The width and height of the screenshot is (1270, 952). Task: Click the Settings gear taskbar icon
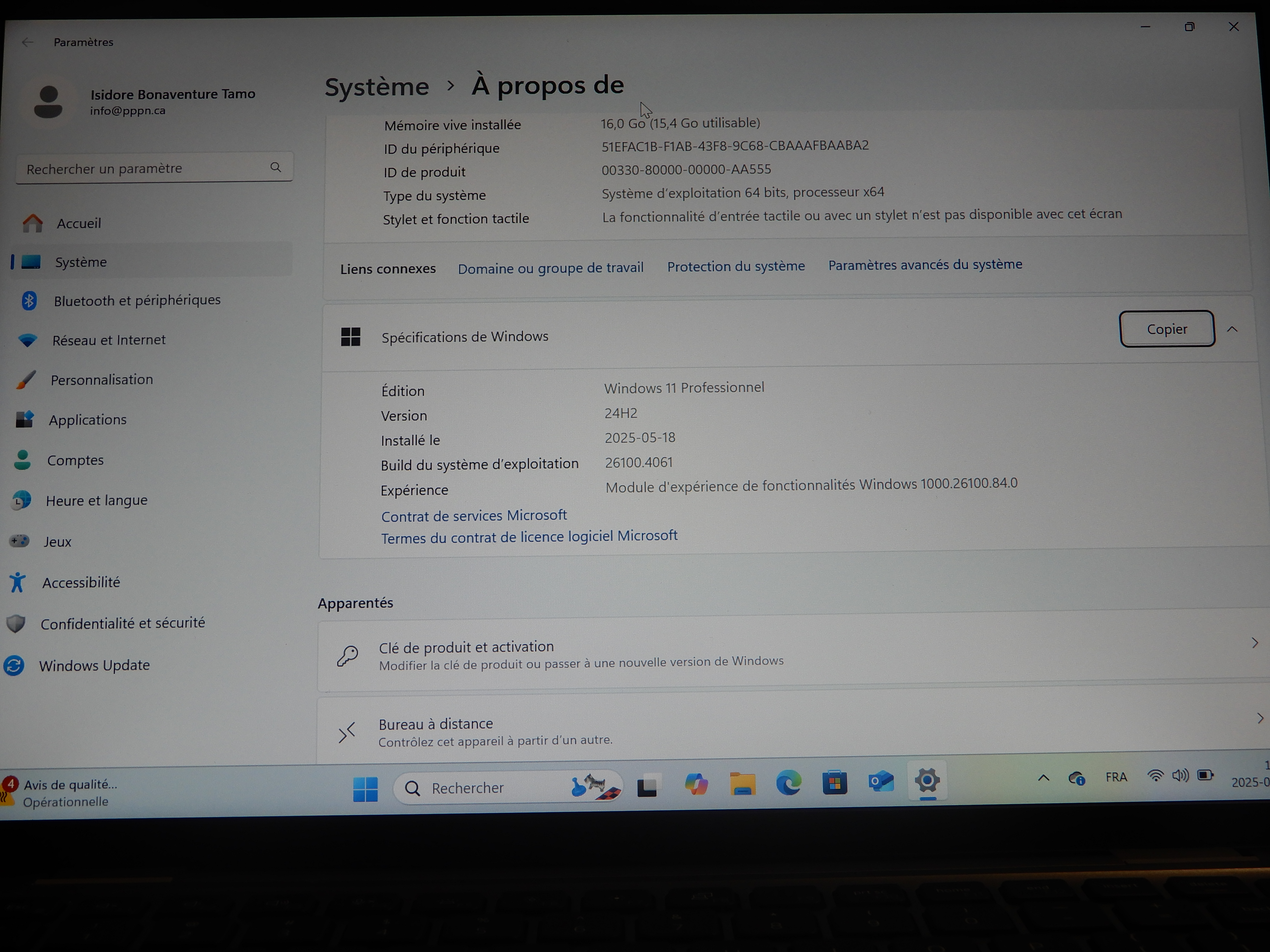pos(927,780)
